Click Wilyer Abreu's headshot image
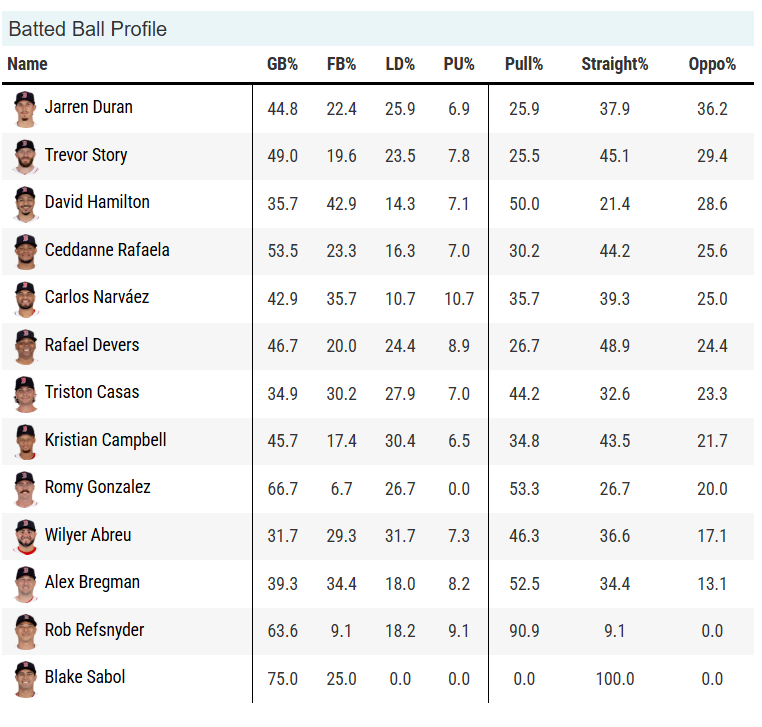Screen dimensions: 762x727 pyautogui.click(x=25, y=536)
